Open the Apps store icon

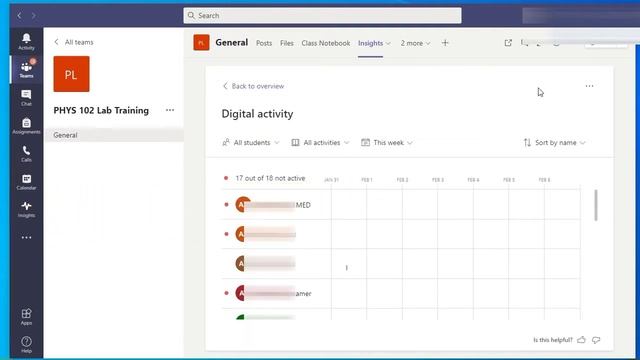[x=26, y=316]
